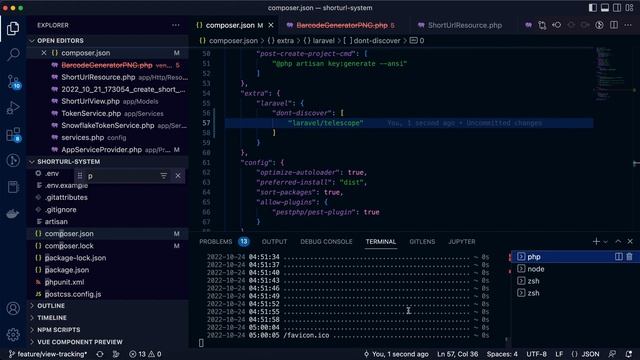Change indentation via Spaces: 4
Image resolution: width=640 pixels, height=360 pixels.
(x=502, y=354)
